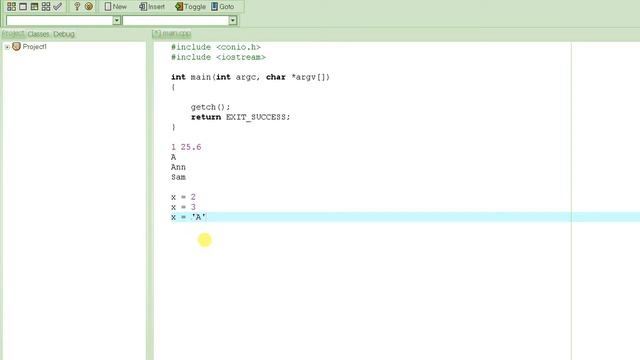Click the New toolbar button
The width and height of the screenshot is (640, 360).
pos(116,7)
